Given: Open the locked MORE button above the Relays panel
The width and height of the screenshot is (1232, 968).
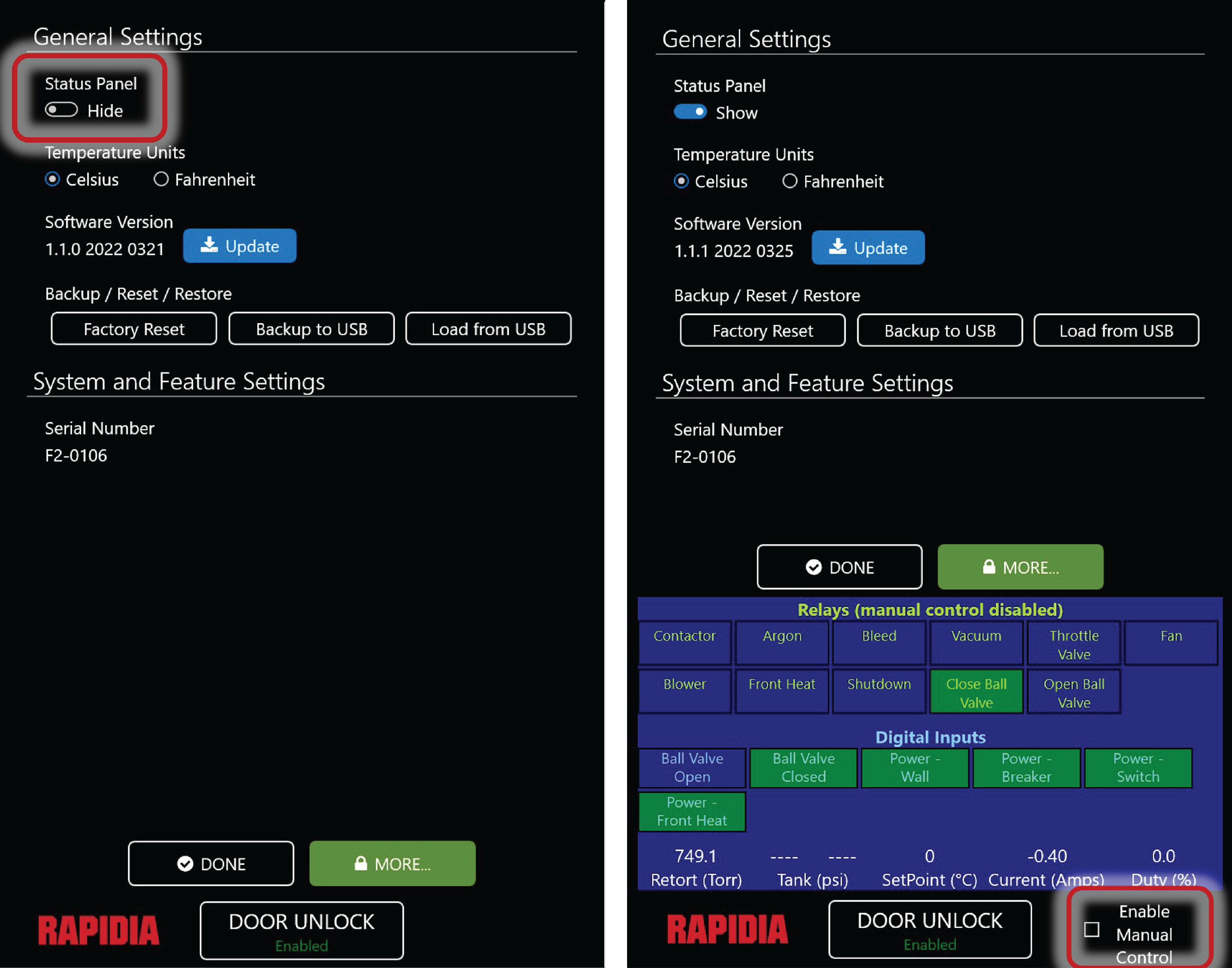Looking at the screenshot, I should click(1020, 567).
